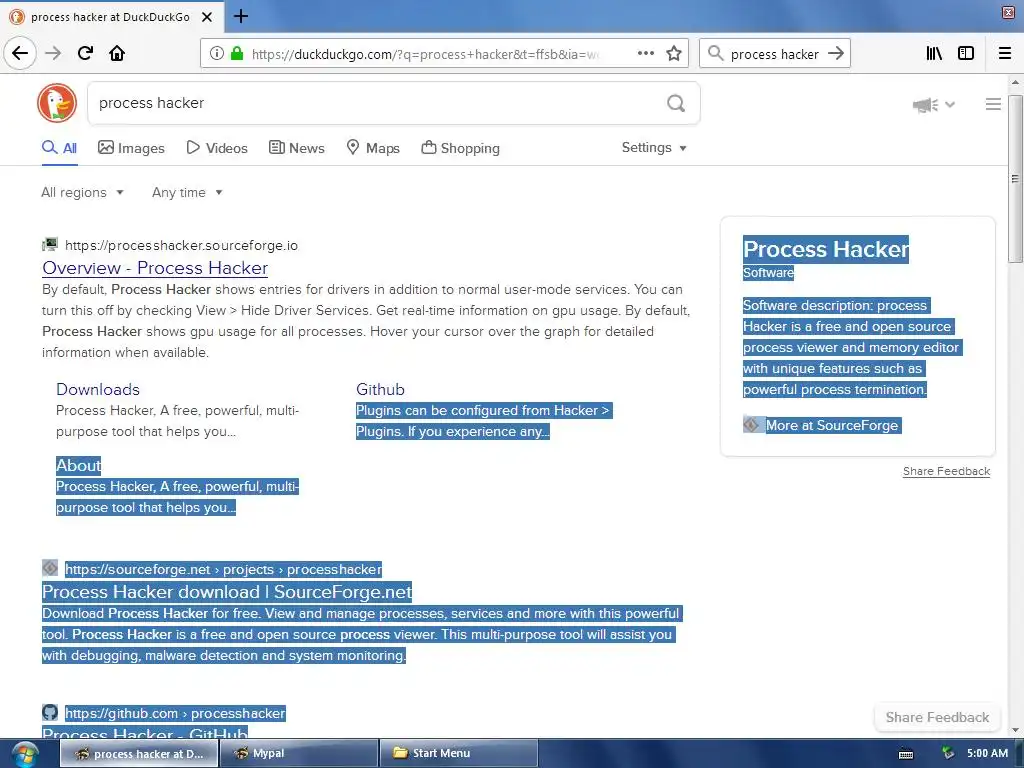Open Overview - Process Hacker result

click(155, 268)
